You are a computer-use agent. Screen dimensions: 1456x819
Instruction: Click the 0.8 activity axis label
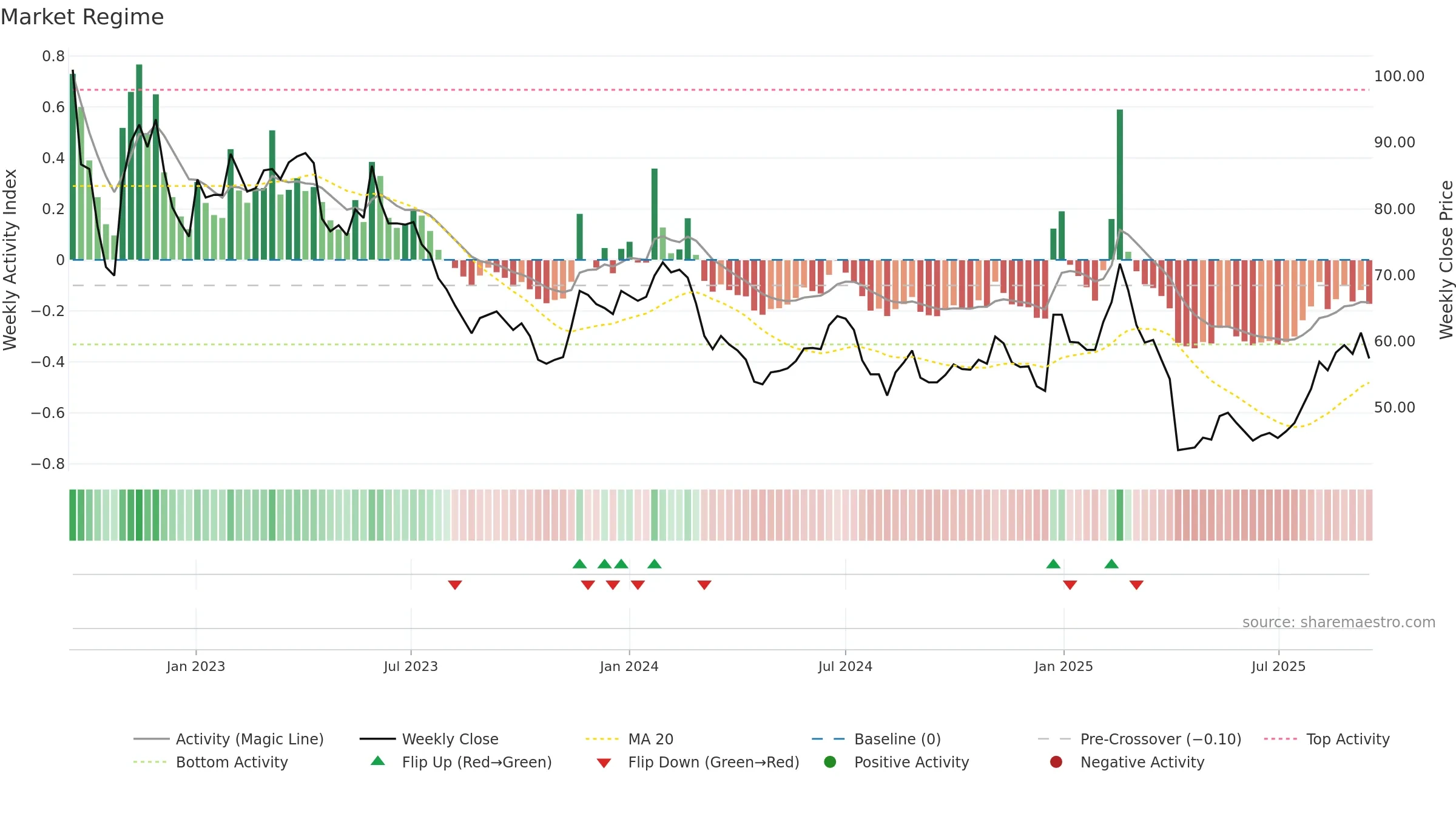pos(53,56)
